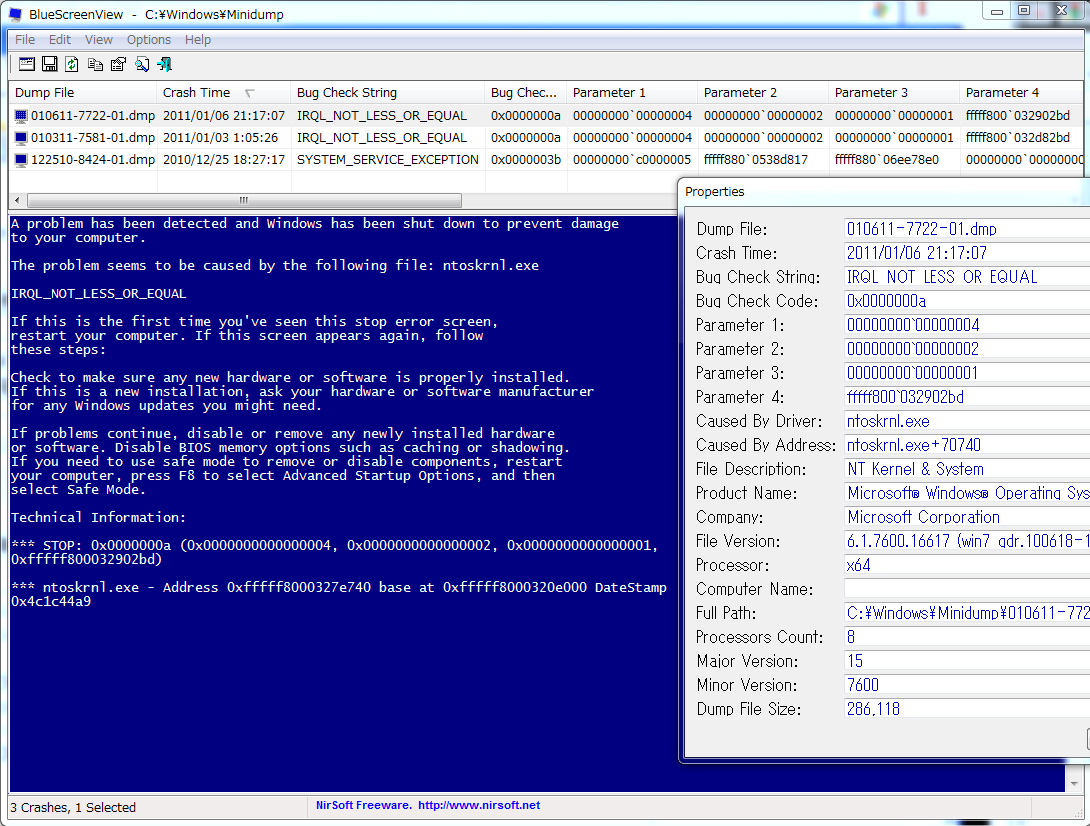This screenshot has width=1090, height=826.
Task: Sort by the Dump File column header
Action: [x=83, y=92]
